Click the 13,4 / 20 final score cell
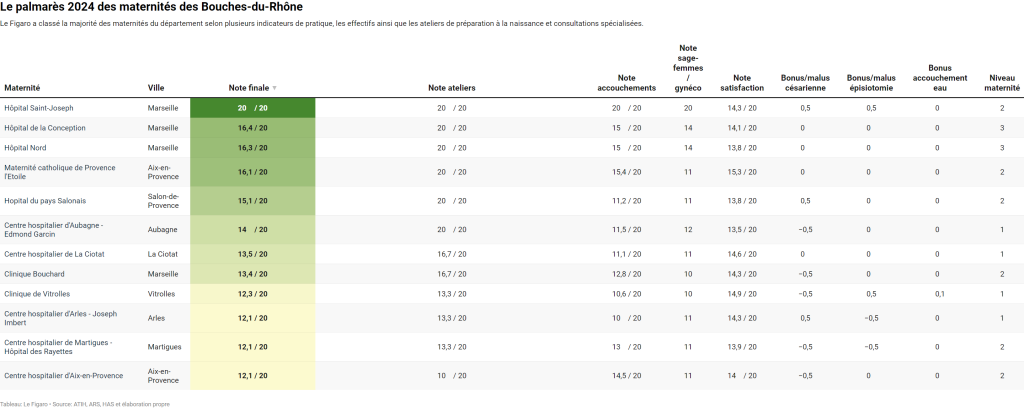The image size is (1024, 418). click(253, 274)
